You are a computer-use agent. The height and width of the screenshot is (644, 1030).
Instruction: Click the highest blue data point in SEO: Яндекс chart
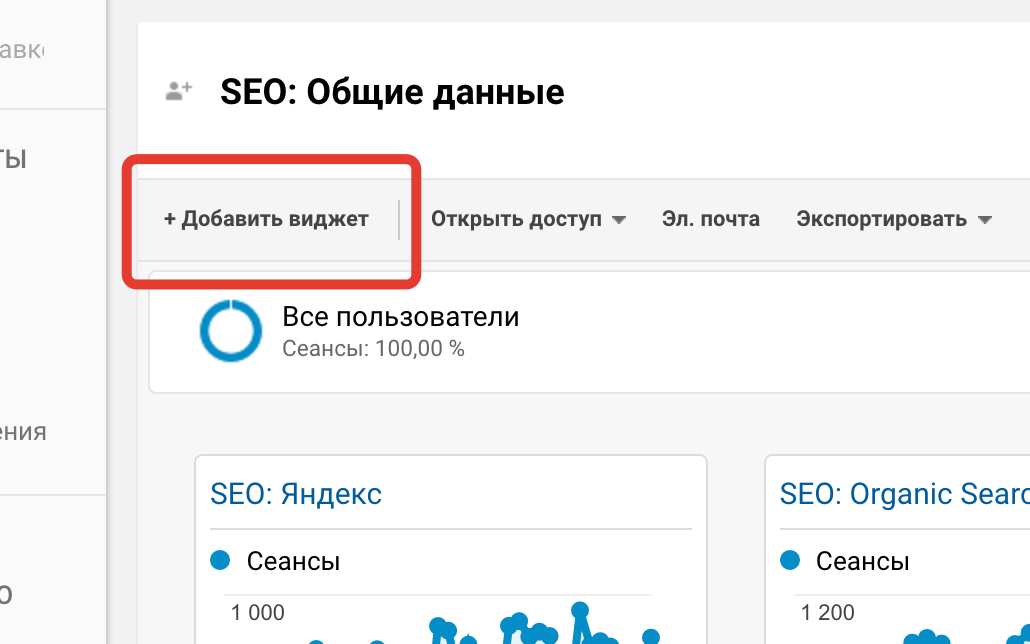pyautogui.click(x=581, y=608)
